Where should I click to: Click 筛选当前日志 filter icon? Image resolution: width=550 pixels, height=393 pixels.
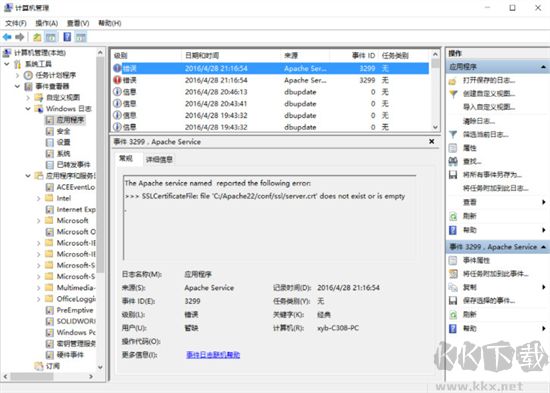453,134
